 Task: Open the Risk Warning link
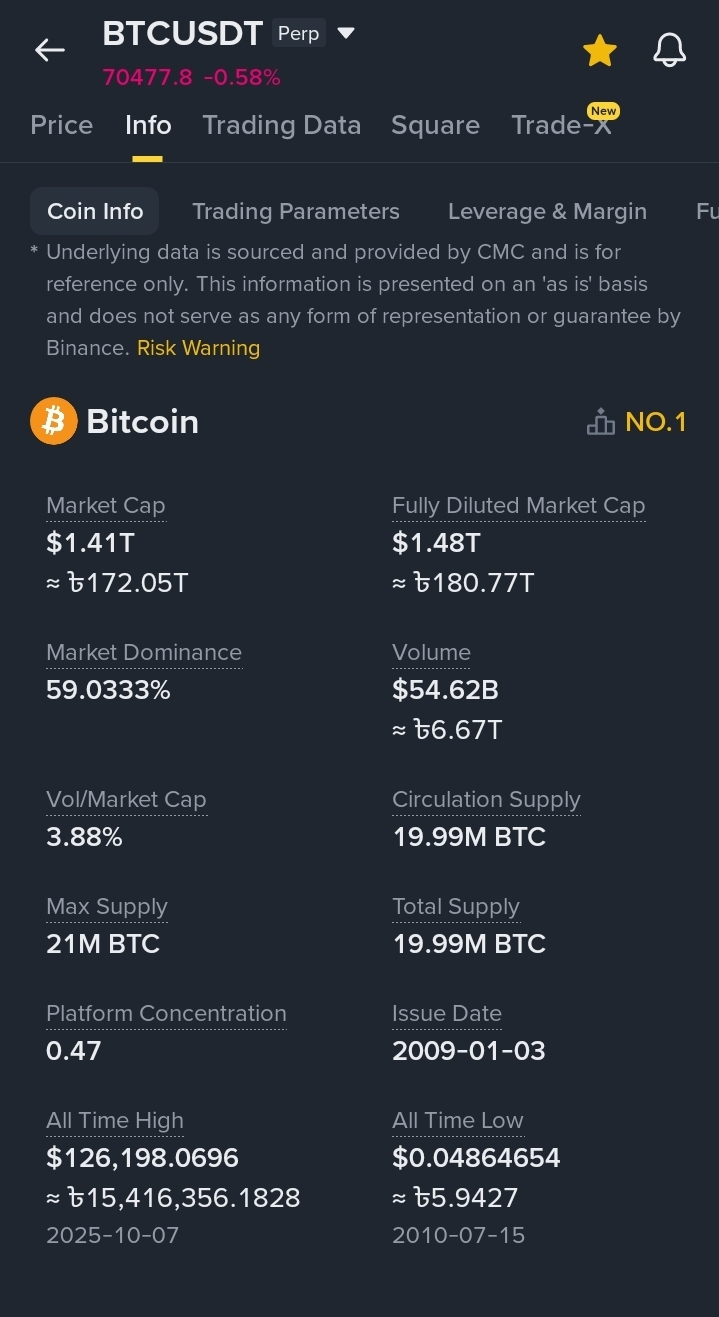(x=198, y=348)
